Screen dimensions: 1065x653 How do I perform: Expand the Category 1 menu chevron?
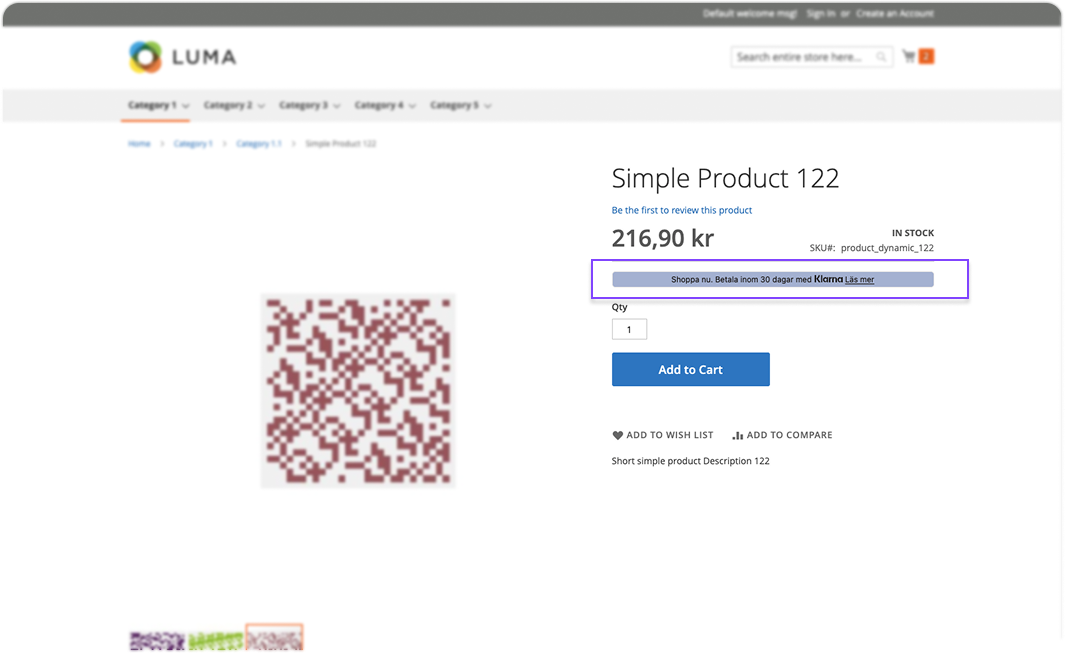point(186,106)
